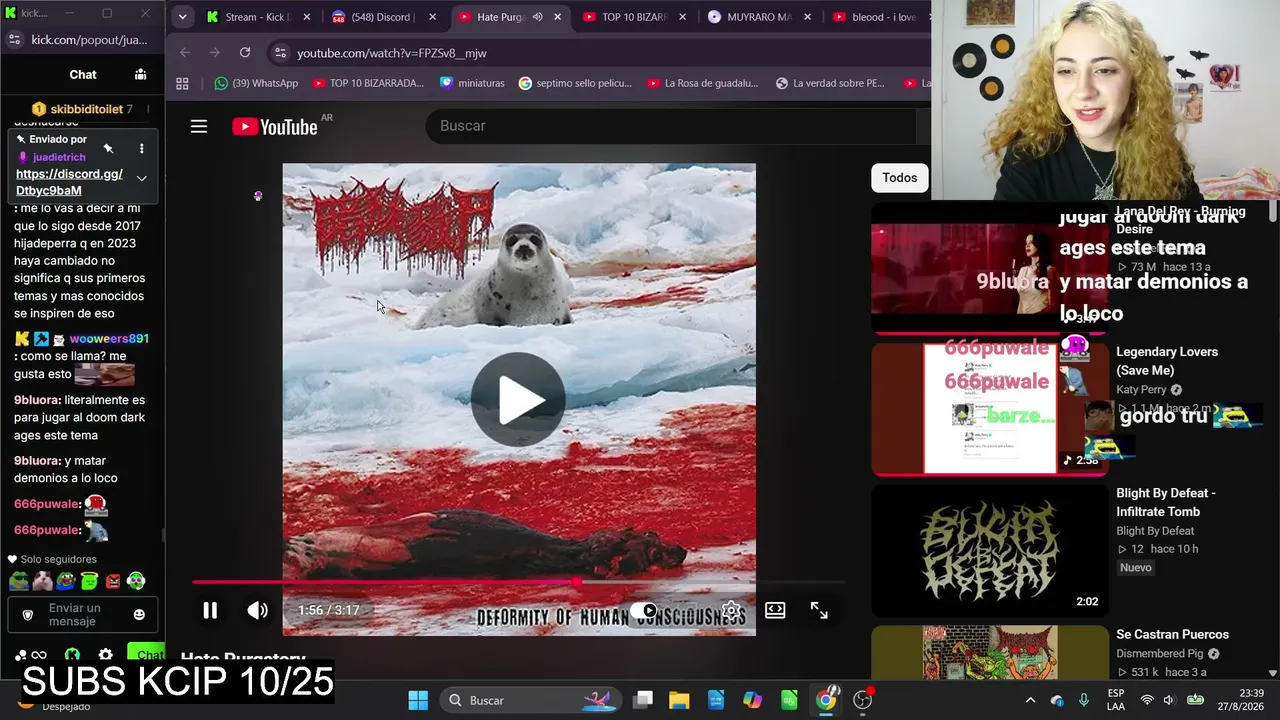Image resolution: width=1280 pixels, height=720 pixels.
Task: Send message with green Chat button
Action: tap(147, 655)
